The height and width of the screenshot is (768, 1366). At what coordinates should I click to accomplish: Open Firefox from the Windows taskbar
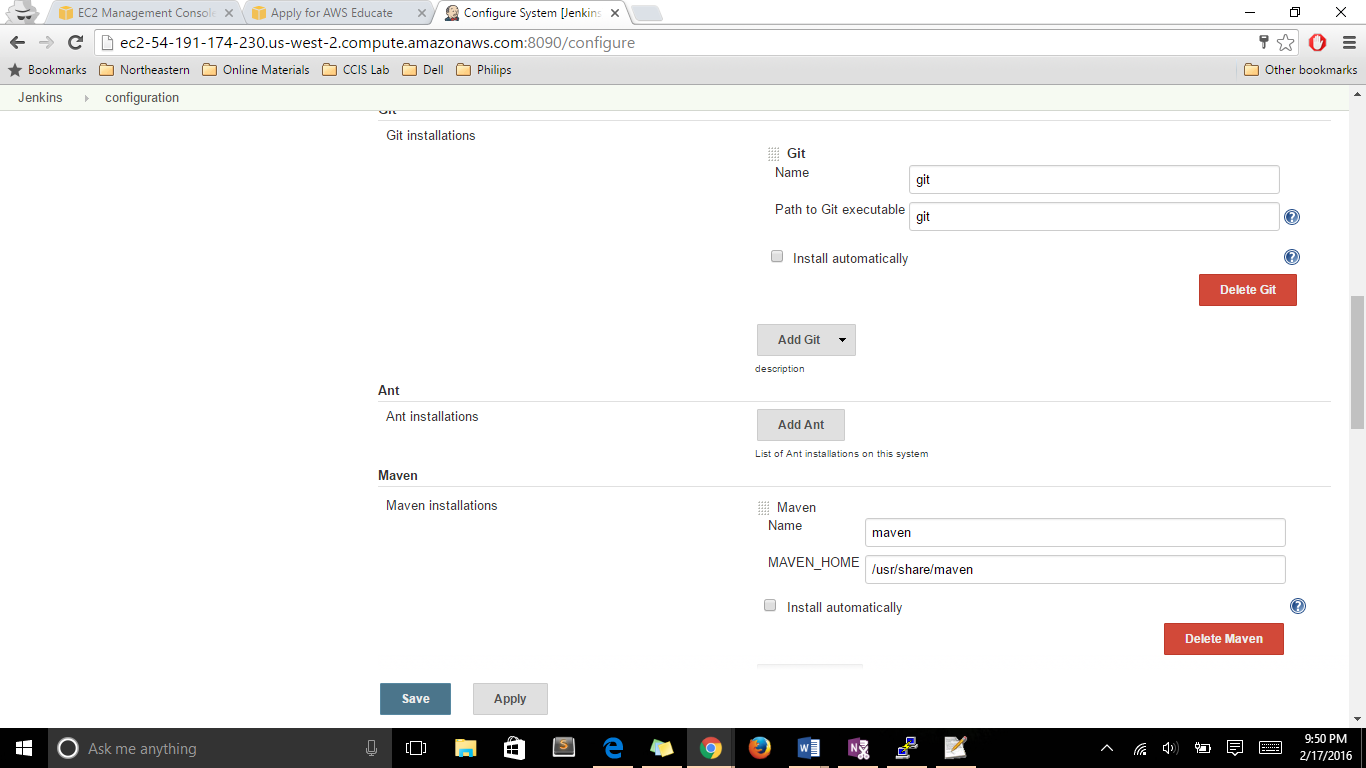(x=759, y=748)
